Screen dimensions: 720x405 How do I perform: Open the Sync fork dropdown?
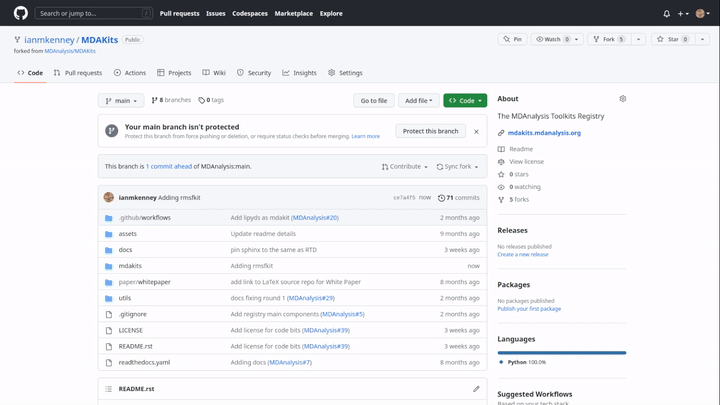457,167
